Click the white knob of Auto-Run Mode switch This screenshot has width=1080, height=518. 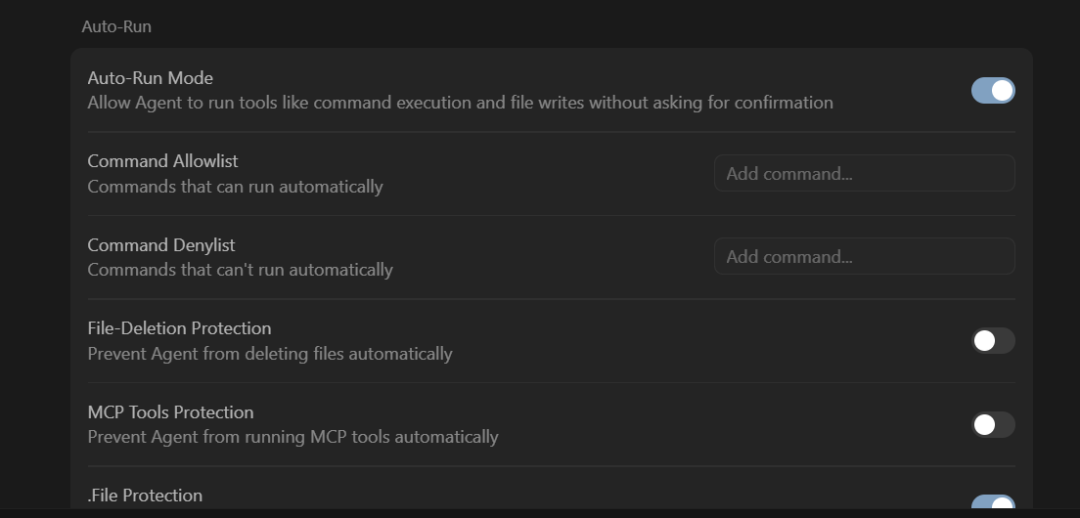pos(1002,90)
